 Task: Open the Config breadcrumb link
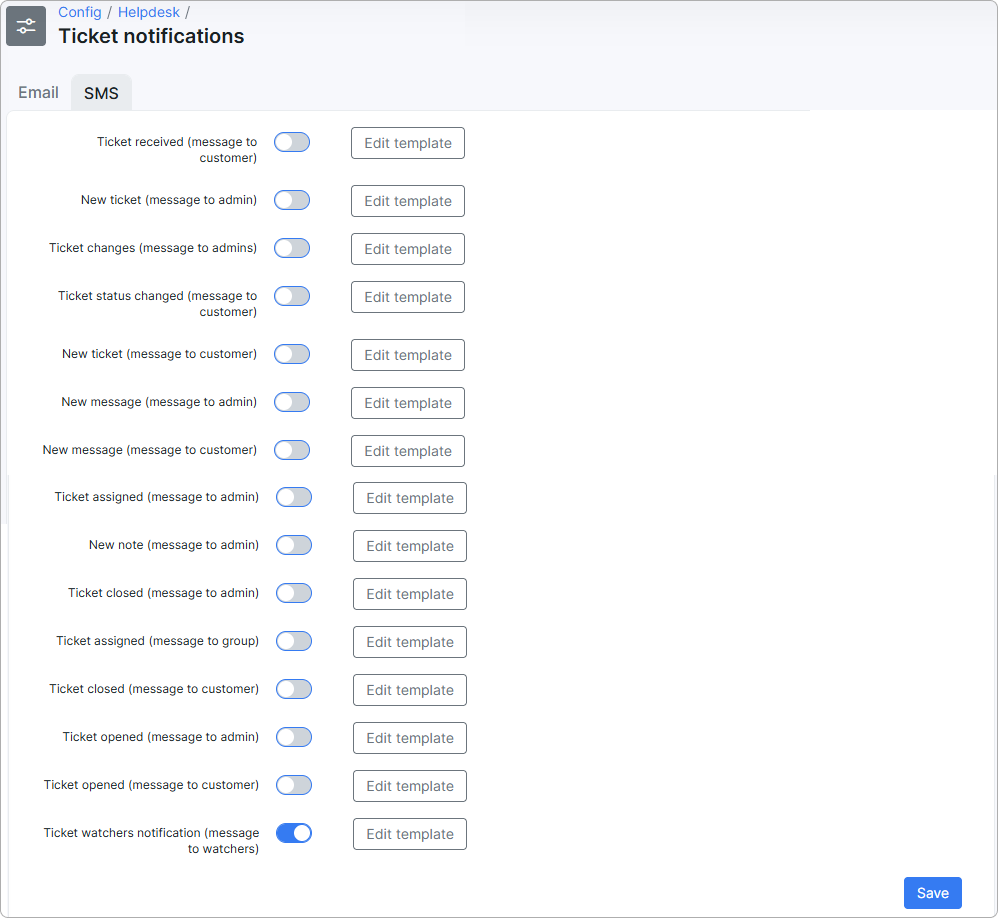tap(80, 12)
